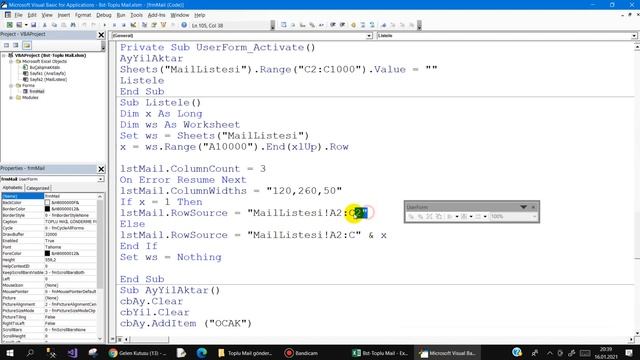Close the UserForm floating toolbar
The height and width of the screenshot is (360, 640).
(533, 207)
